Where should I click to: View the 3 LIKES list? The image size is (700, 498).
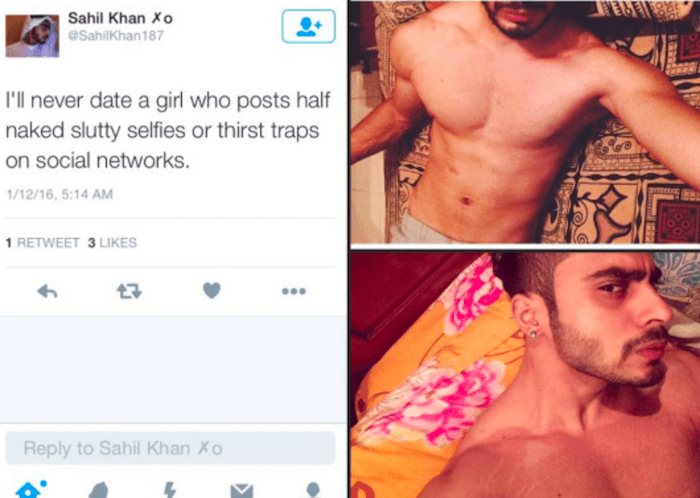(112, 243)
